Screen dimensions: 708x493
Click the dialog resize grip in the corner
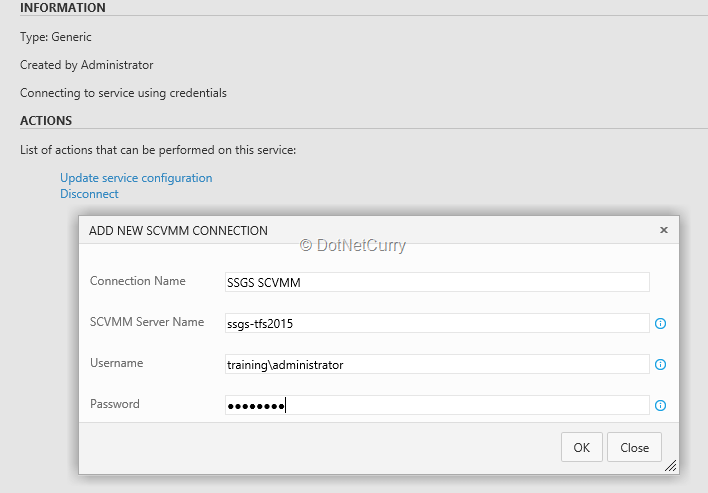pyautogui.click(x=671, y=465)
